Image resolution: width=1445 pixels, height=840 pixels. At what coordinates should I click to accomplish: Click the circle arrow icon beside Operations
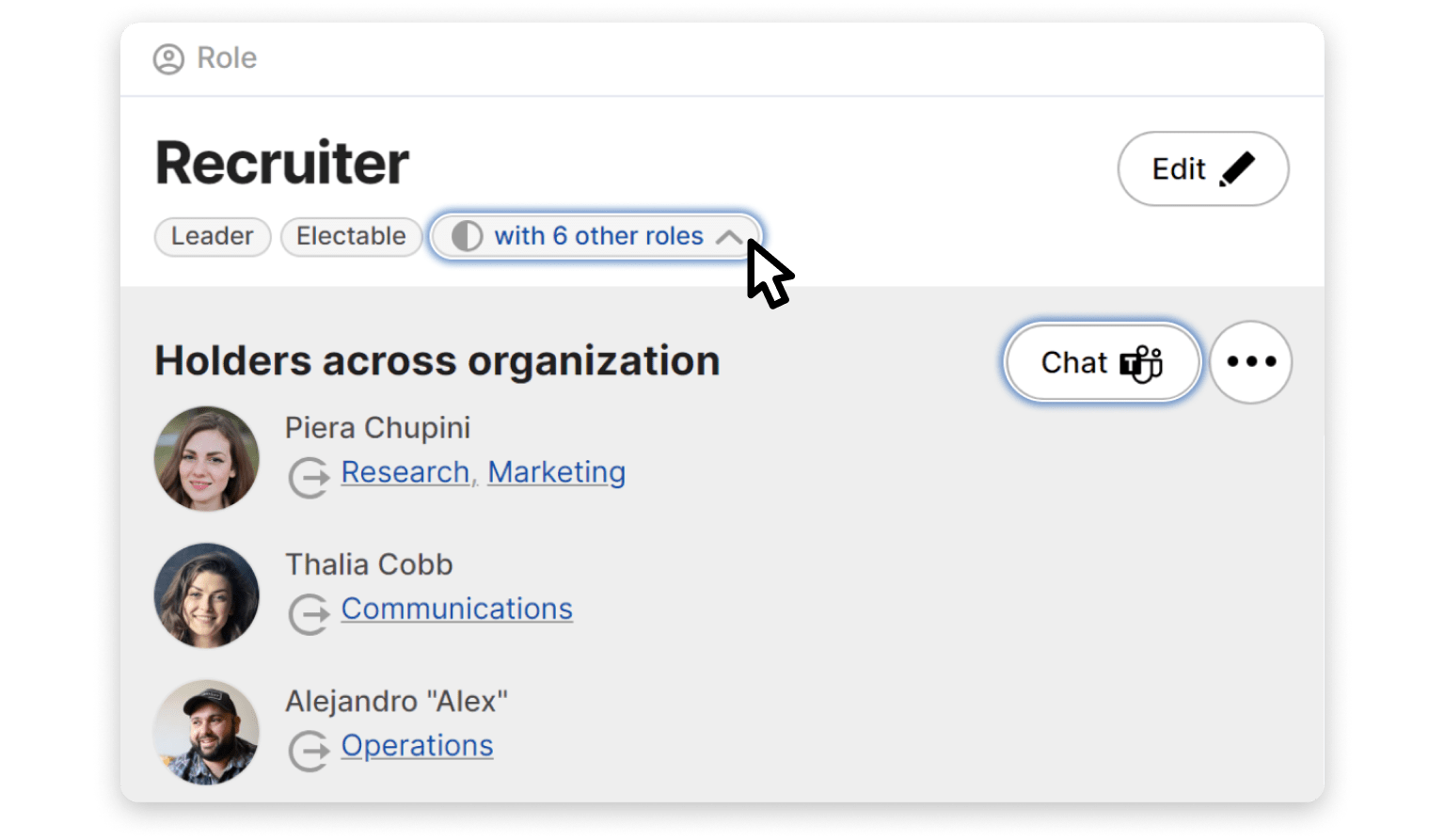pos(309,750)
